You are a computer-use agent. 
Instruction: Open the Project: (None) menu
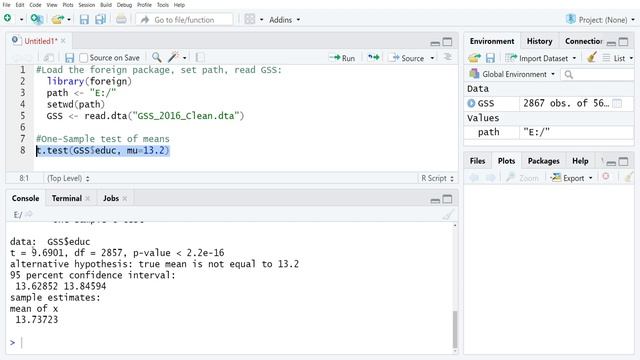(600, 20)
